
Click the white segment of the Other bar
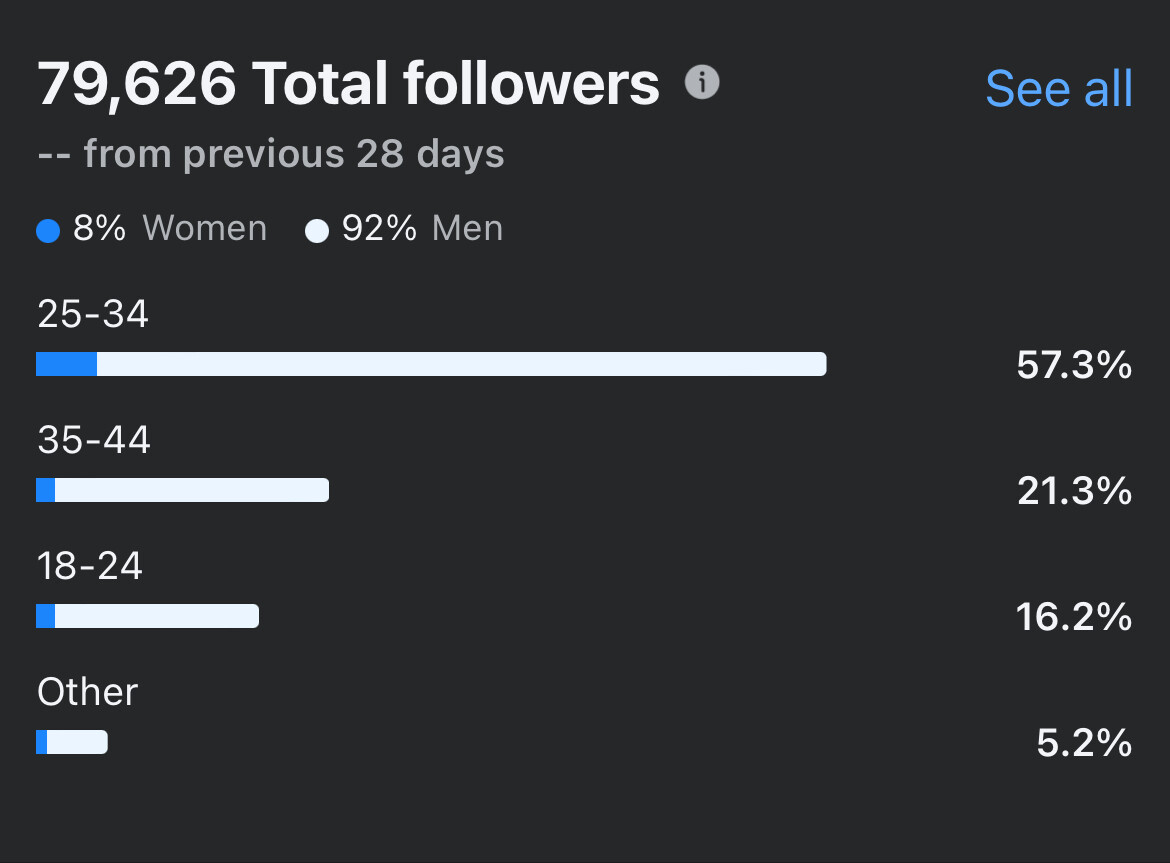tap(77, 742)
